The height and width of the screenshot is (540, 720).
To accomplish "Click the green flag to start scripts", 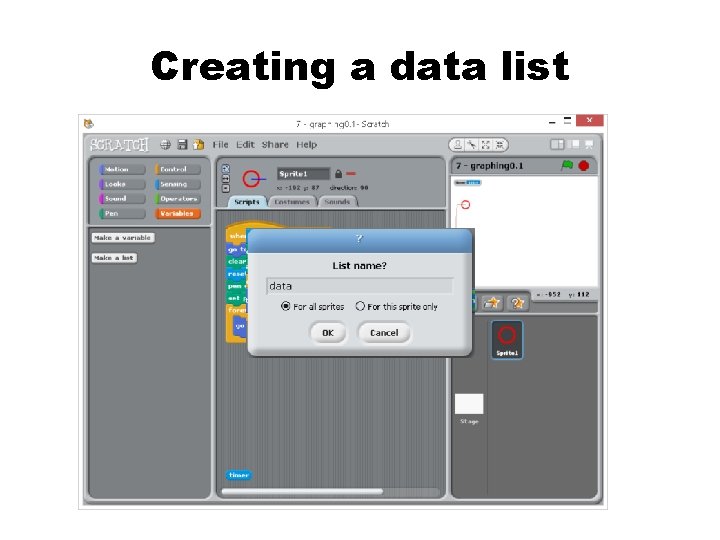I will (568, 165).
